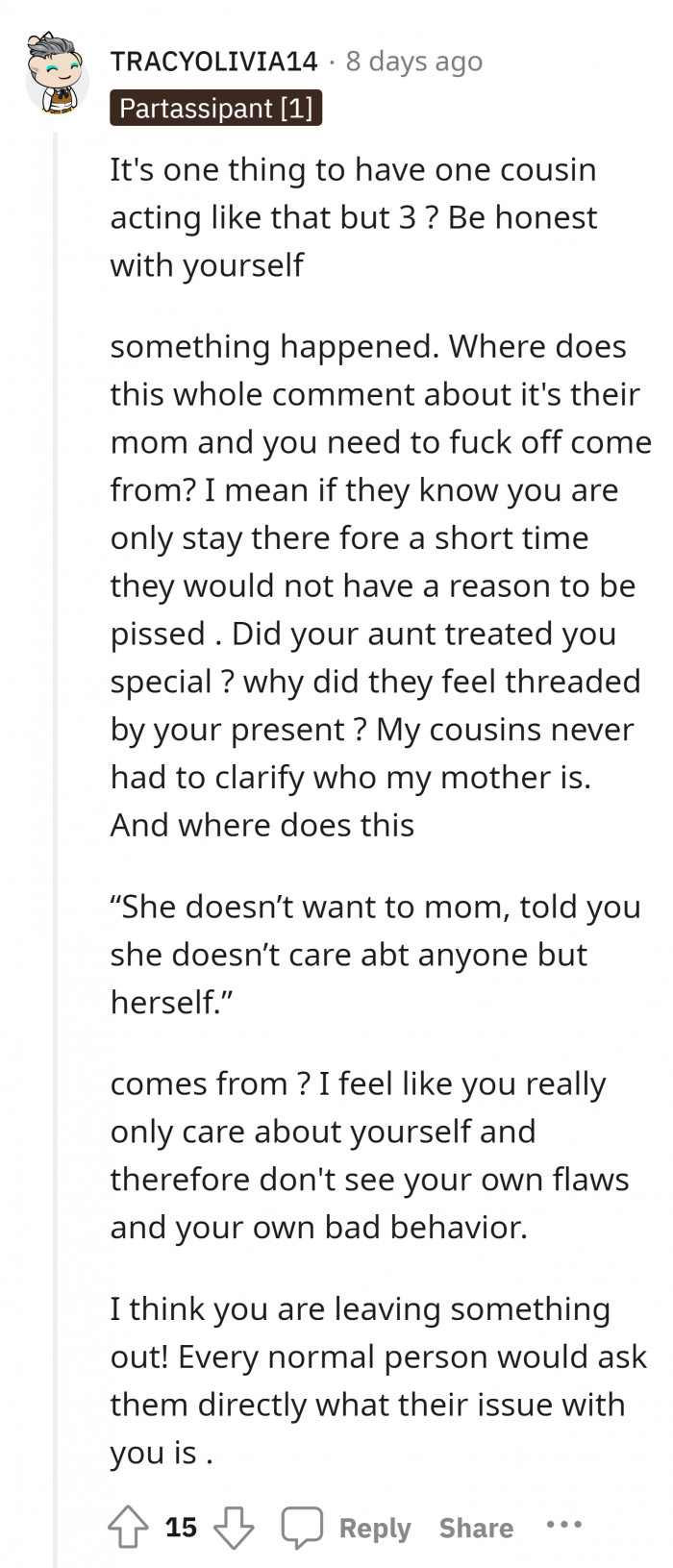Click the paragraph starting "something happened"
This screenshot has width=673, height=1568.
(x=375, y=585)
